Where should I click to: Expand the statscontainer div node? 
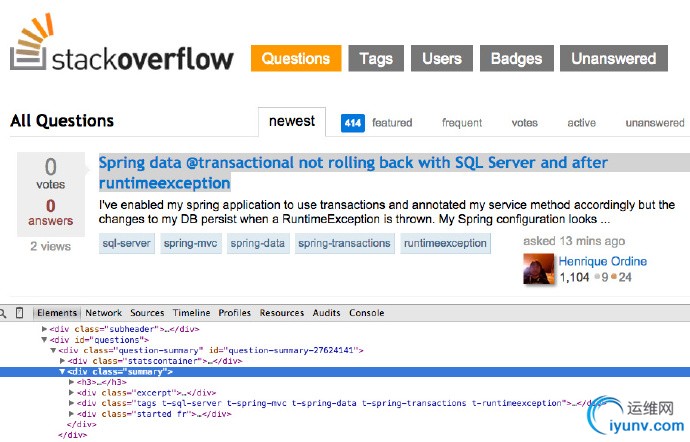pos(62,361)
